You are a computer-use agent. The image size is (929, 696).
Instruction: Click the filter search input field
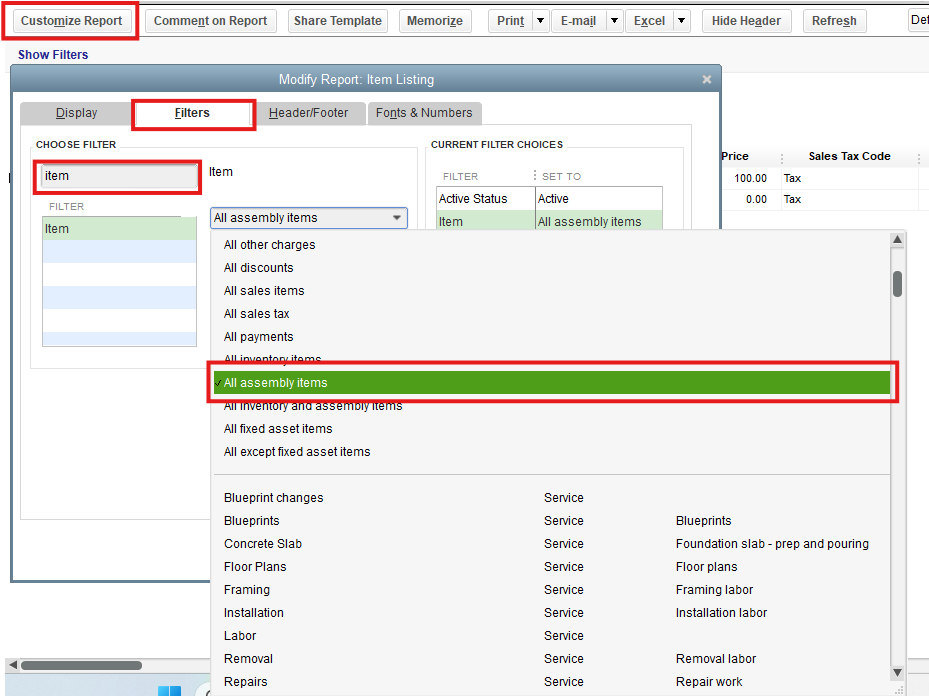pyautogui.click(x=119, y=176)
